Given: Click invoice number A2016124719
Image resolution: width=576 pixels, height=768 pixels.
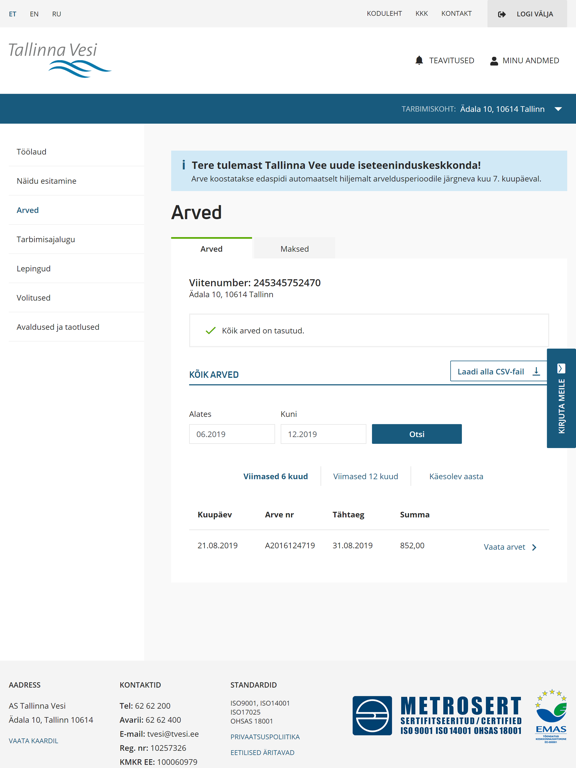Looking at the screenshot, I should tap(290, 545).
